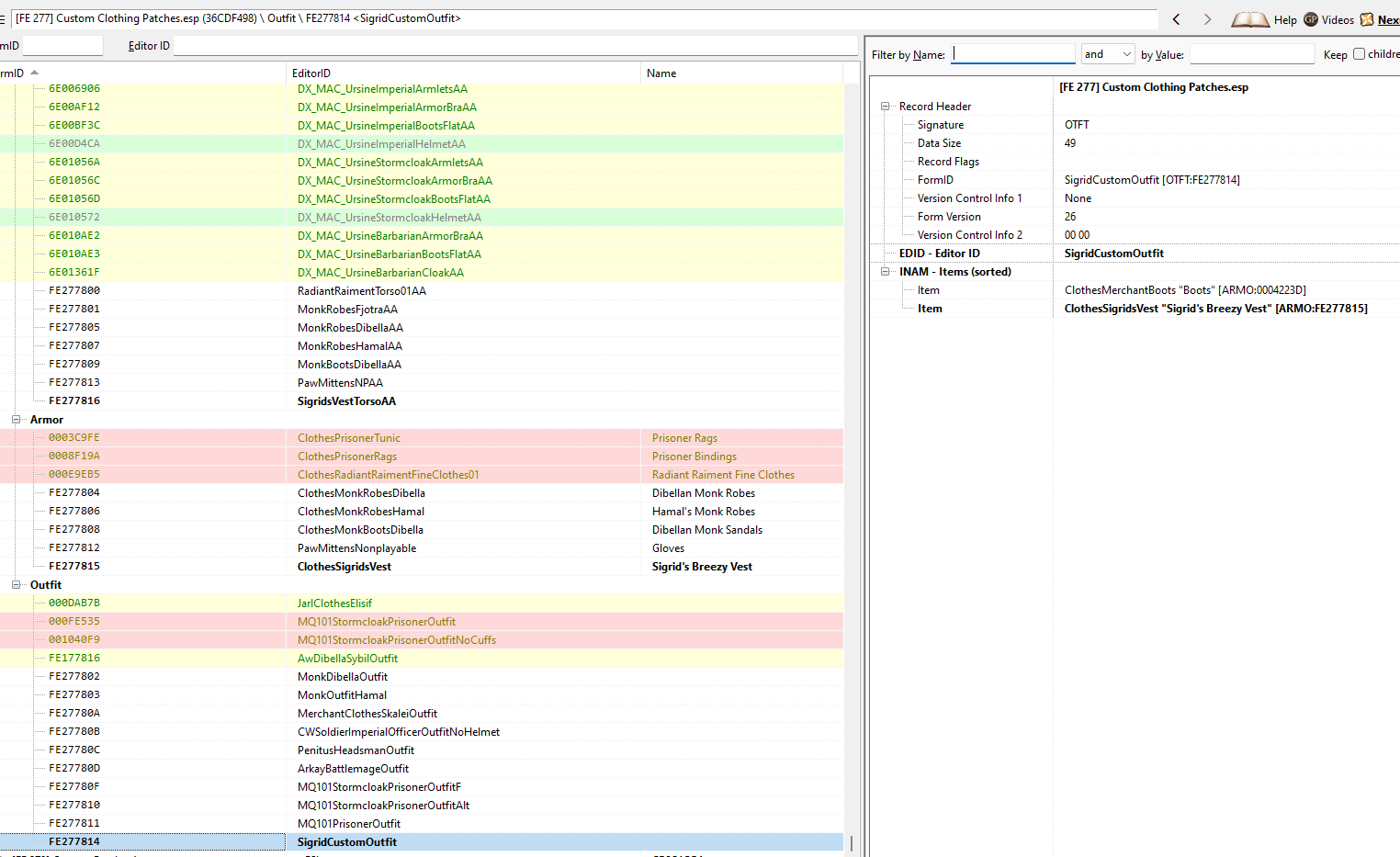This screenshot has width=1400, height=857.
Task: Select the ClothesMonkRobesDibella record
Action: 422,493
